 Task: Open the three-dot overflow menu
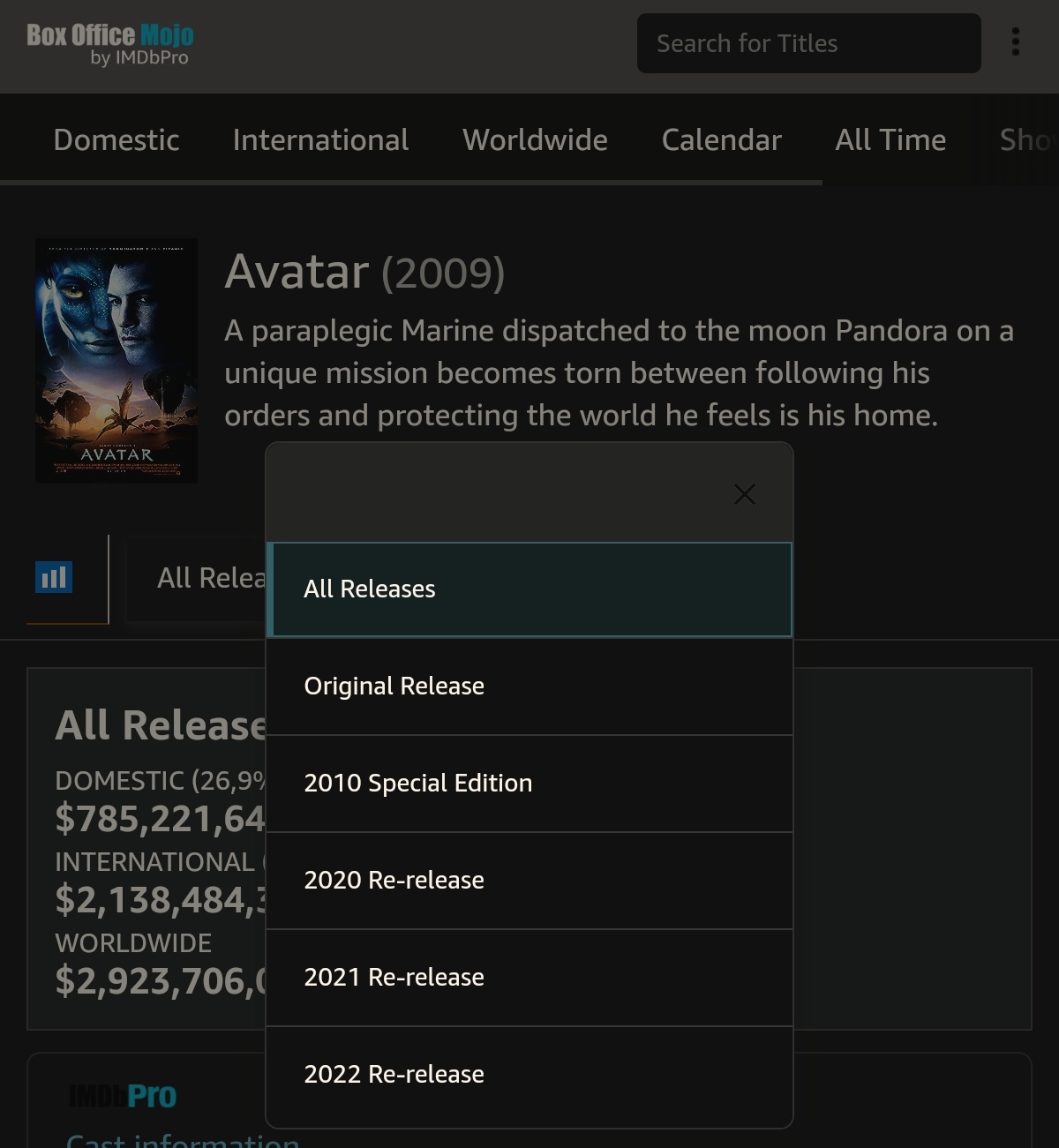[1016, 41]
